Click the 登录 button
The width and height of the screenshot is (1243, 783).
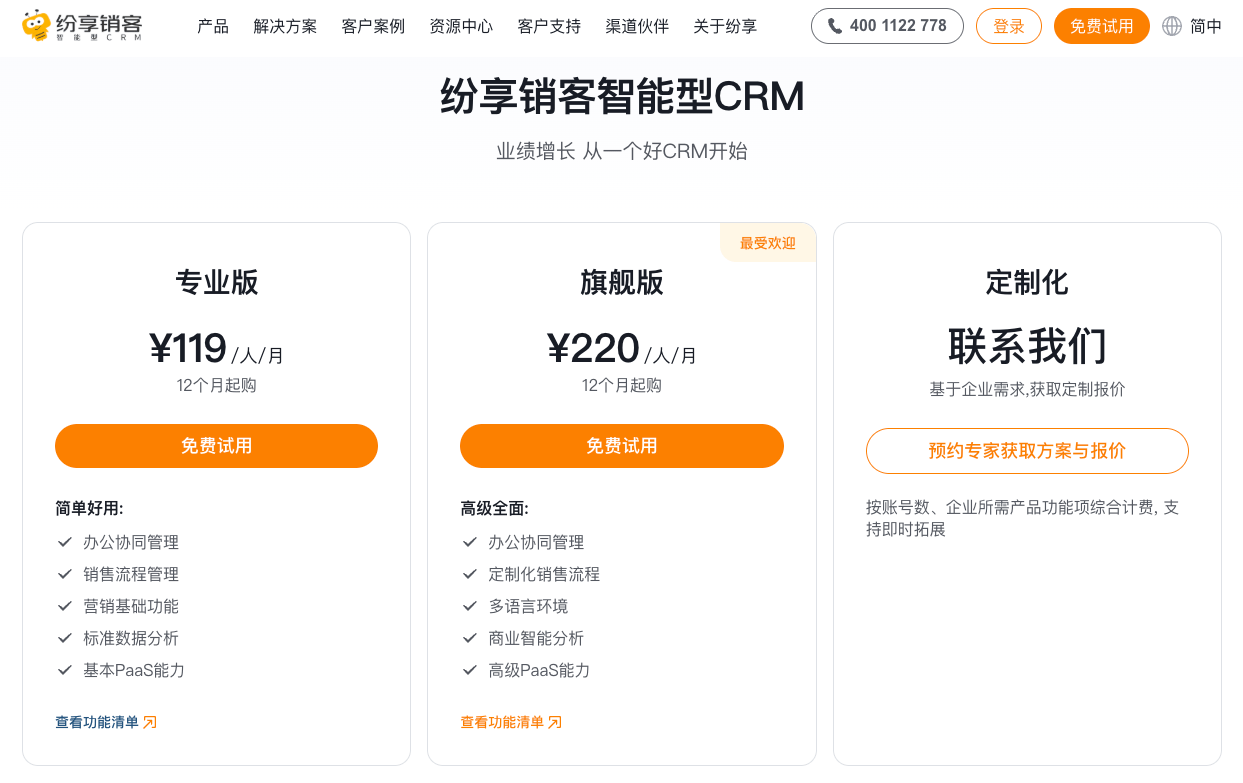1008,26
